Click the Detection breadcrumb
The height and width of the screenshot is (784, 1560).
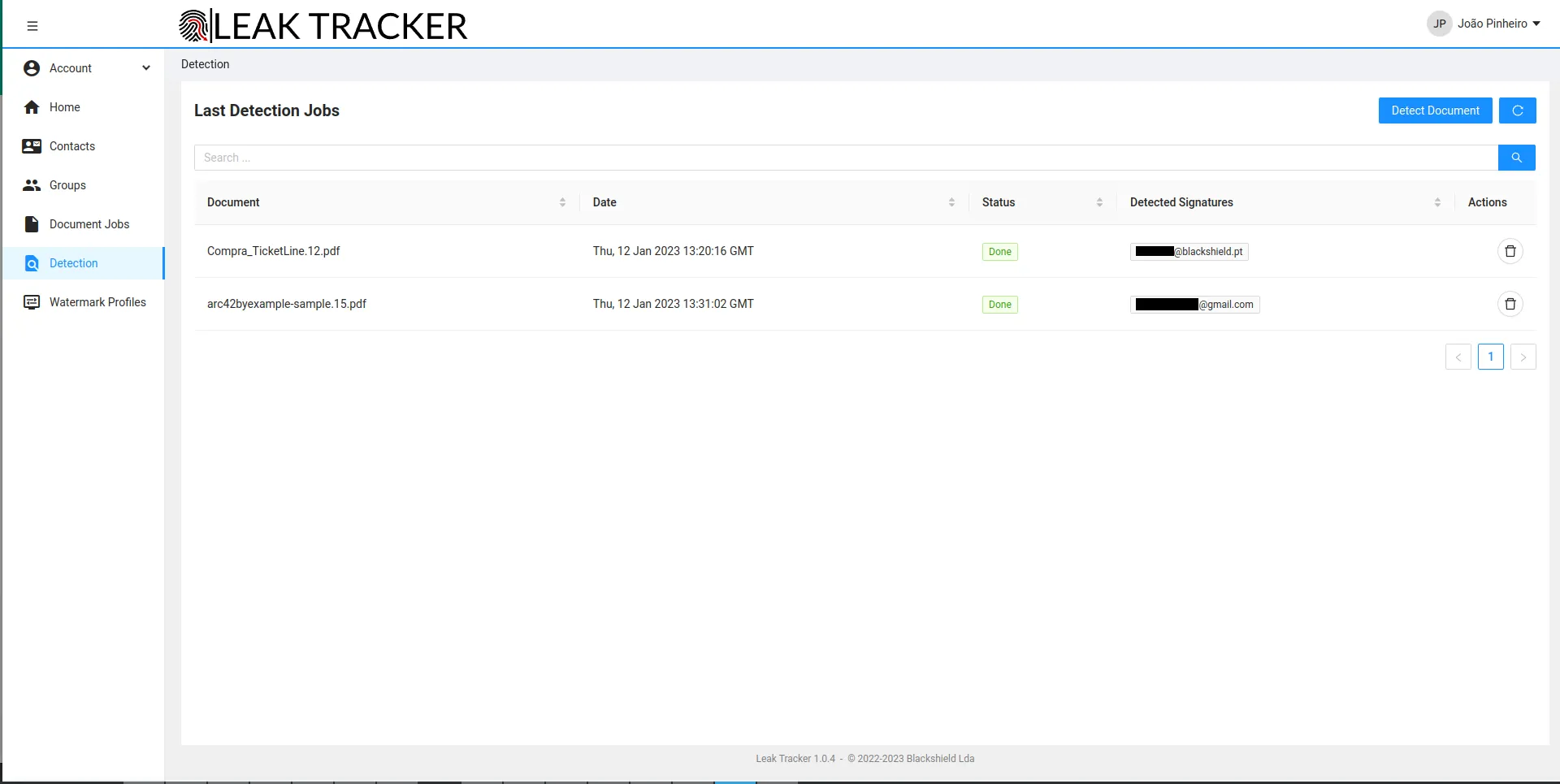pyautogui.click(x=205, y=64)
